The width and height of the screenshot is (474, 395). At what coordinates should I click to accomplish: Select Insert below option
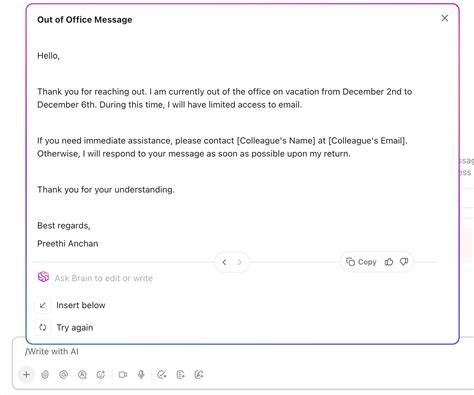pos(71,305)
